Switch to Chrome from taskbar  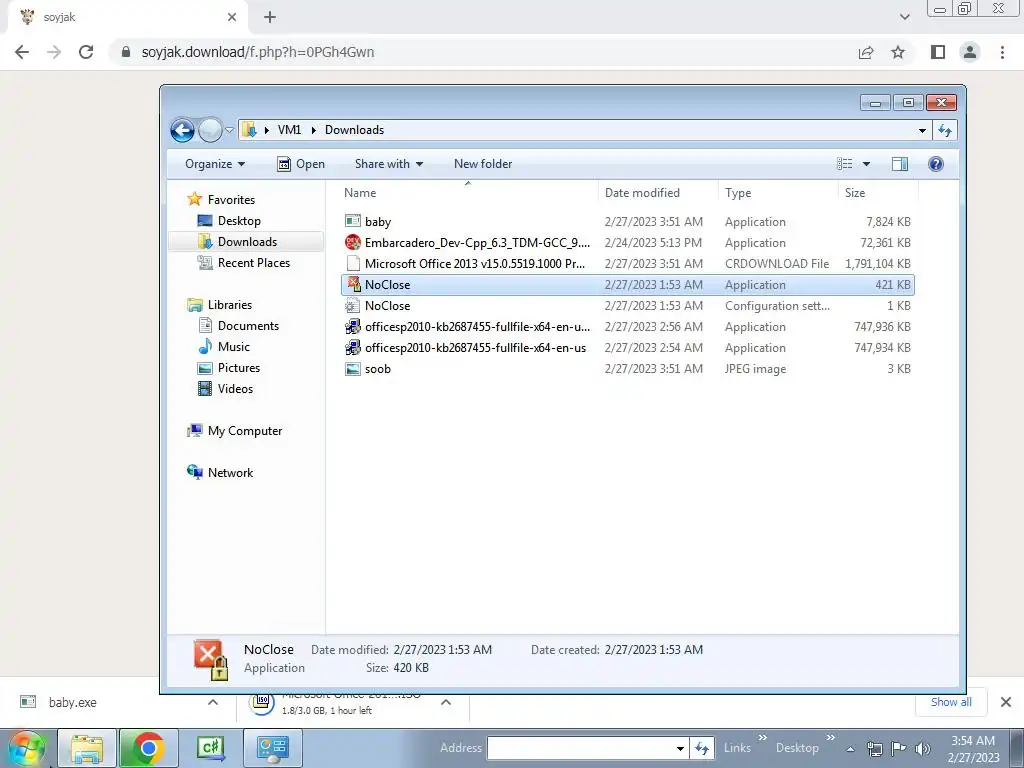[x=148, y=748]
